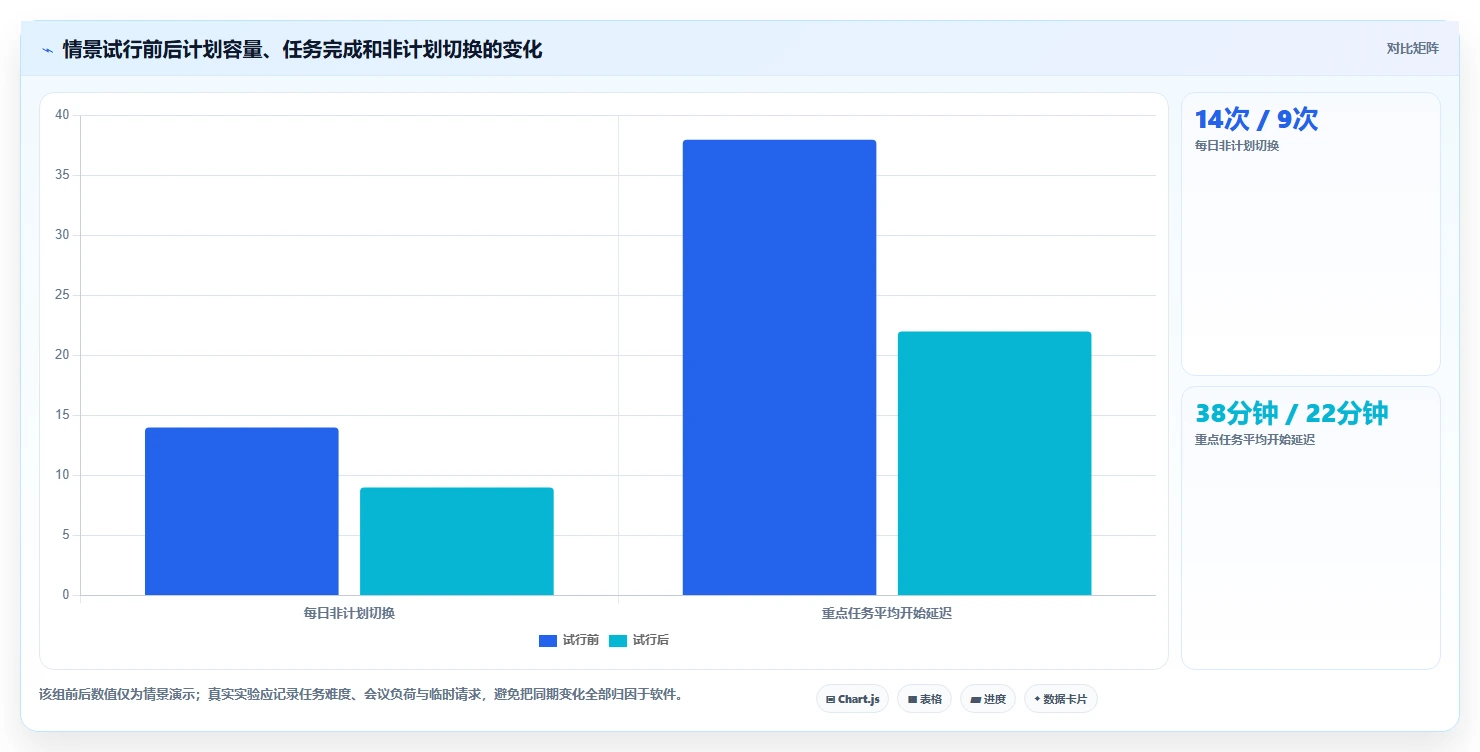Select the 进度 chip

(988, 699)
